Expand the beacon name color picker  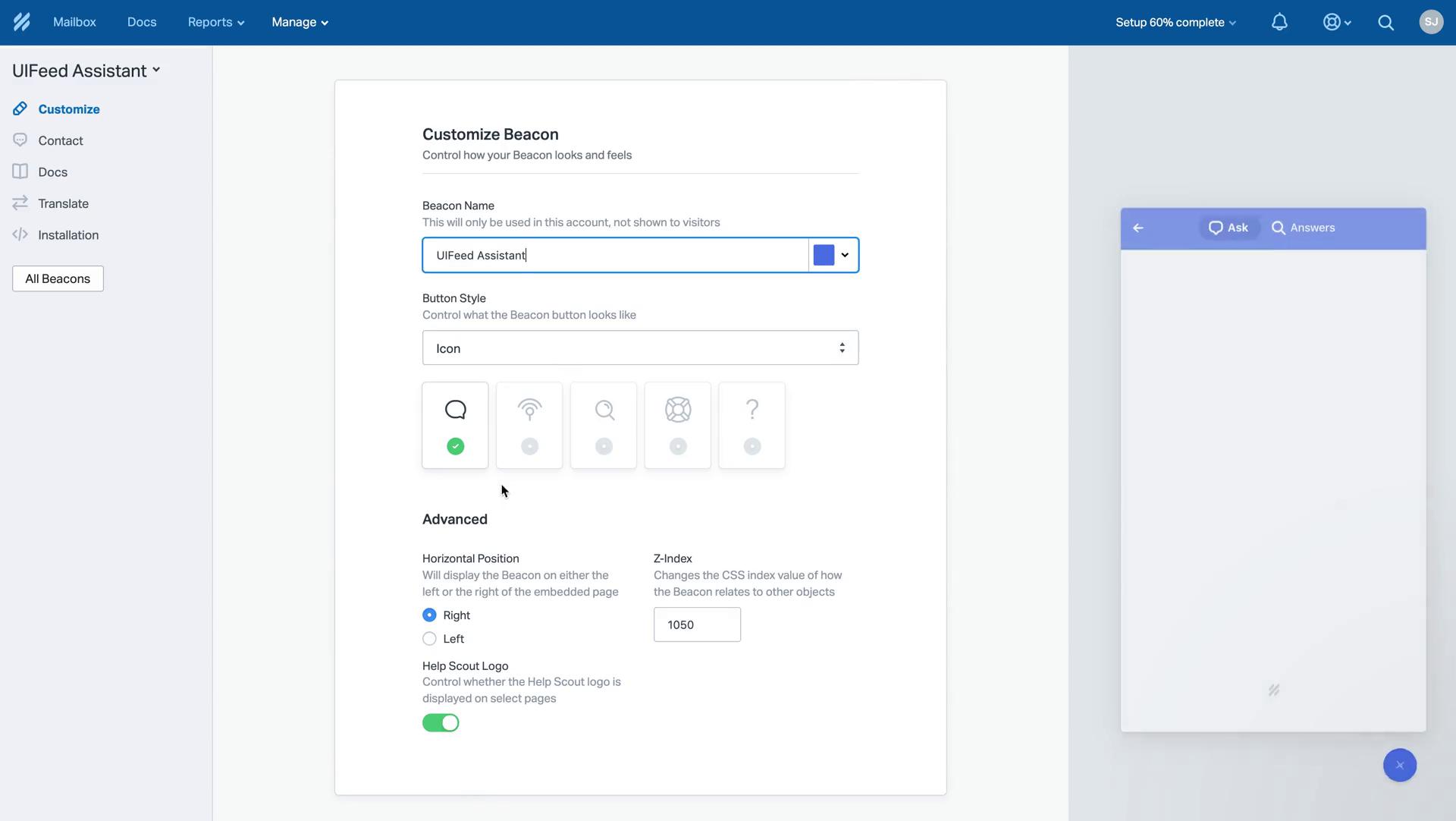pyautogui.click(x=845, y=255)
